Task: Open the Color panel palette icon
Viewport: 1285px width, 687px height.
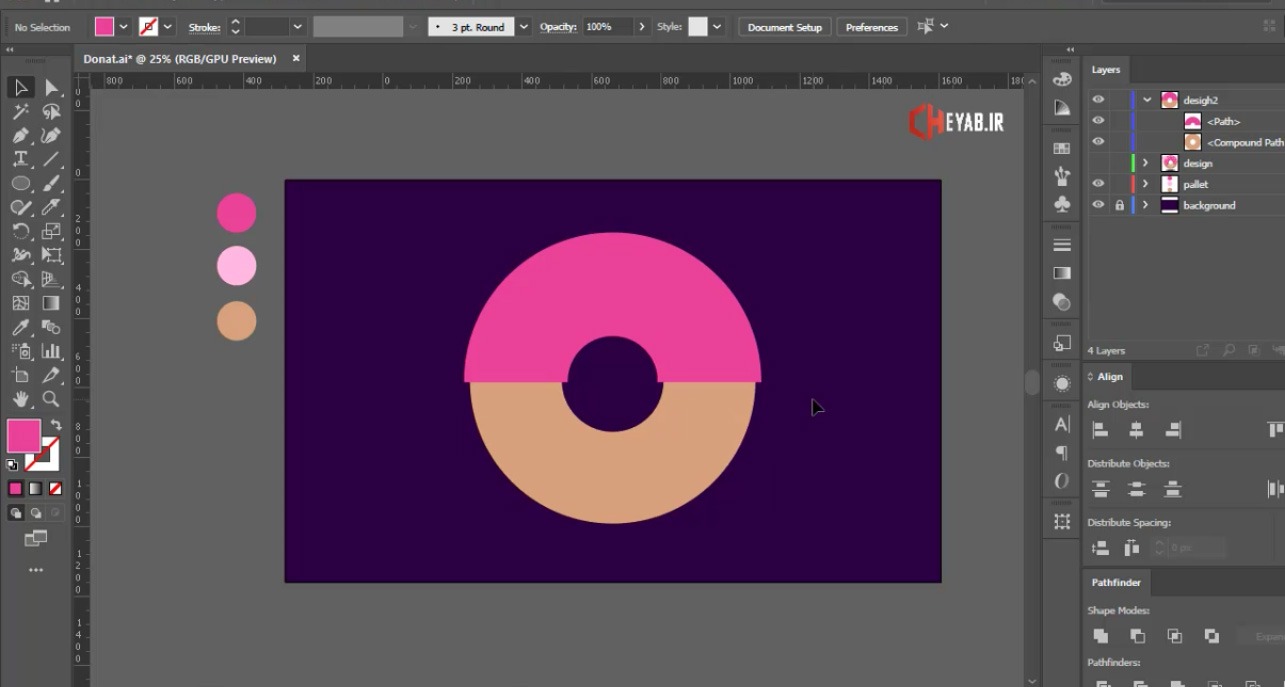Action: pos(1062,79)
